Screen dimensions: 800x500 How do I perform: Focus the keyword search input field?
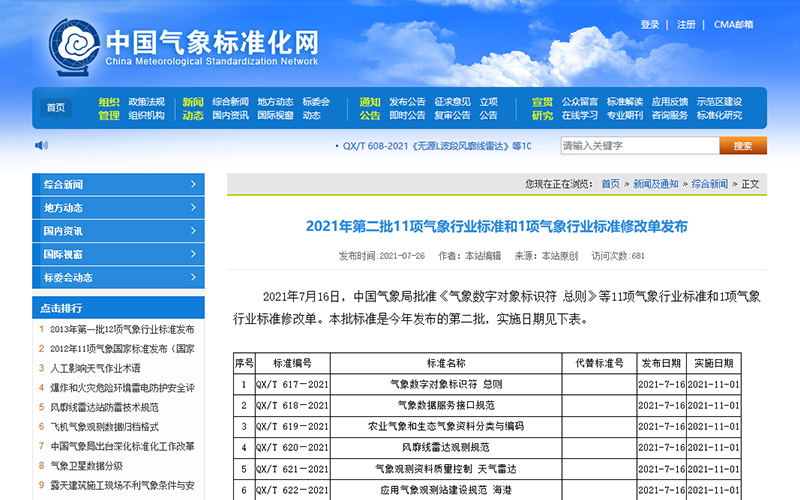click(640, 145)
